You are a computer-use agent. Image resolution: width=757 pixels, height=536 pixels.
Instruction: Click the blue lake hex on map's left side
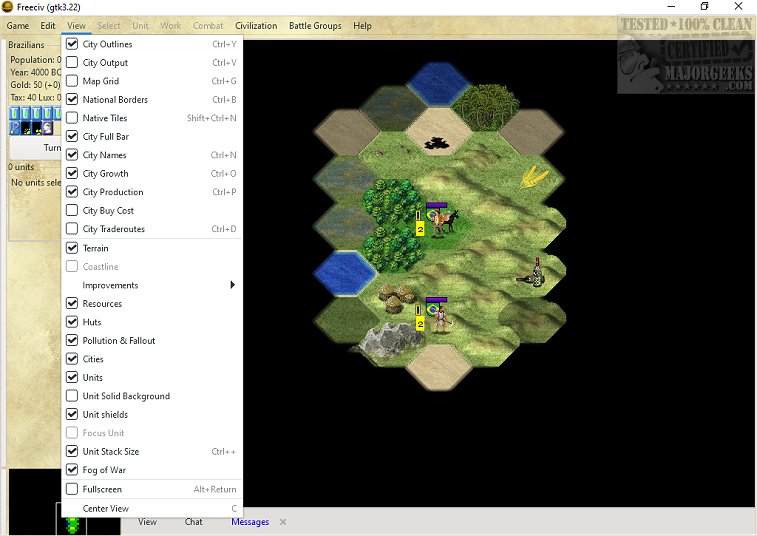344,273
